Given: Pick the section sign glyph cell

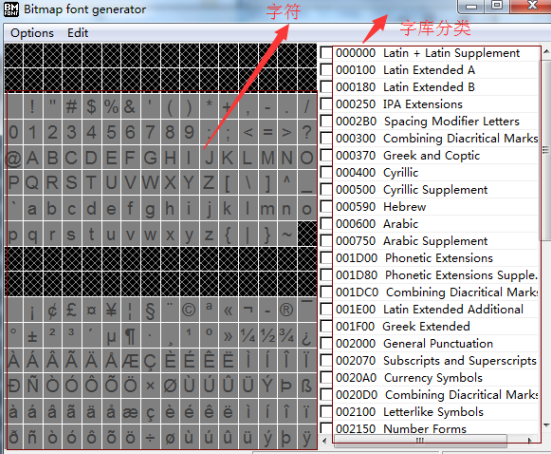Looking at the screenshot, I should tap(150, 310).
